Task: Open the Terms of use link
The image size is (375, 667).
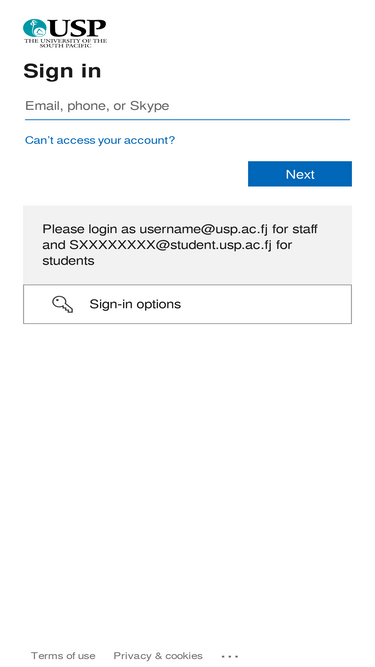Action: click(x=63, y=656)
